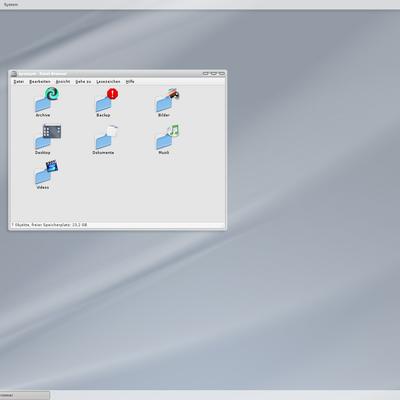400x400 pixels.
Task: Open the Datei menu
Action: pos(19,82)
